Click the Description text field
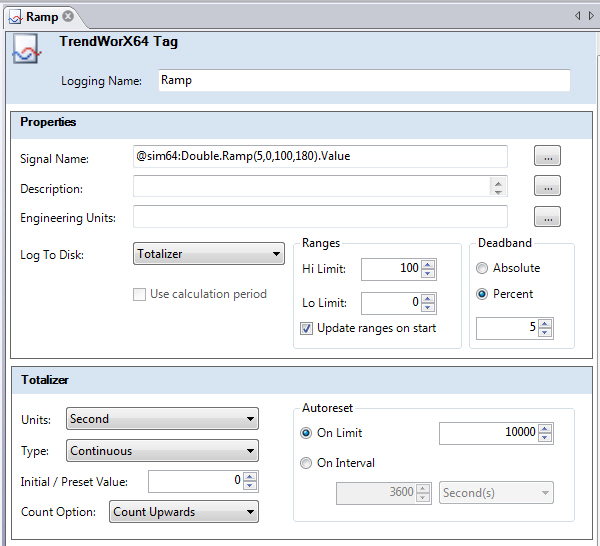The height and width of the screenshot is (546, 600). tap(311, 186)
